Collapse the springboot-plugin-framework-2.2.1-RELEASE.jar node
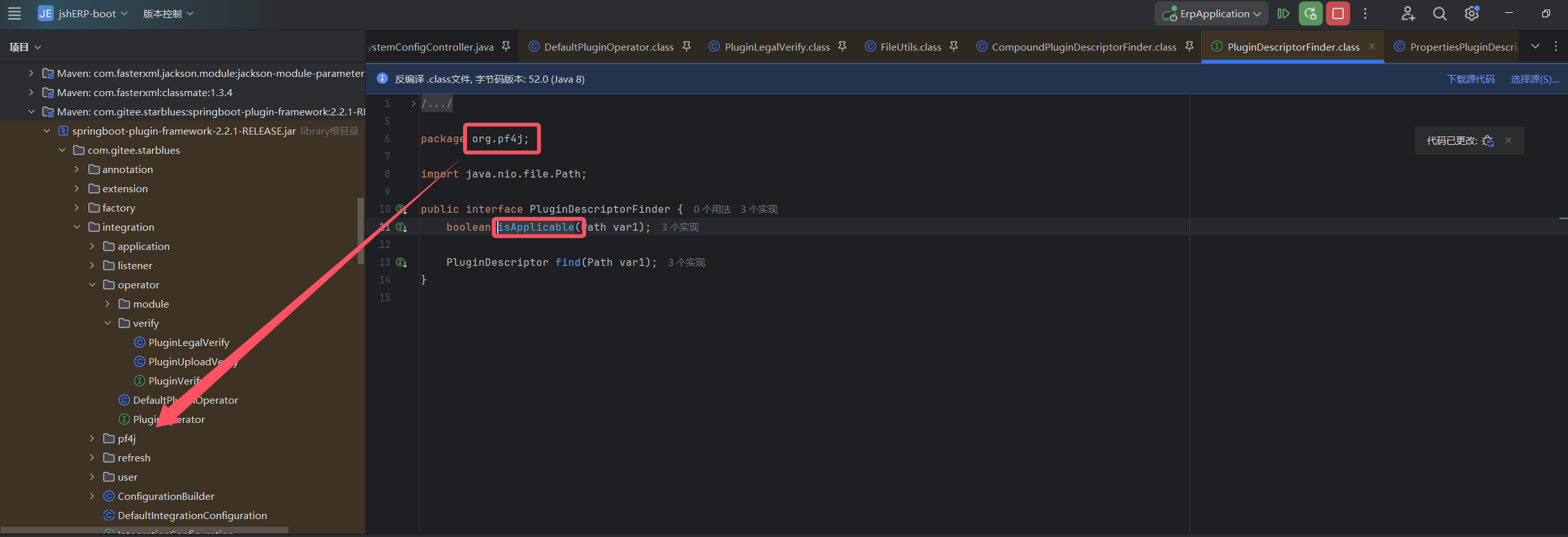This screenshot has height=537, width=1568. click(x=46, y=131)
